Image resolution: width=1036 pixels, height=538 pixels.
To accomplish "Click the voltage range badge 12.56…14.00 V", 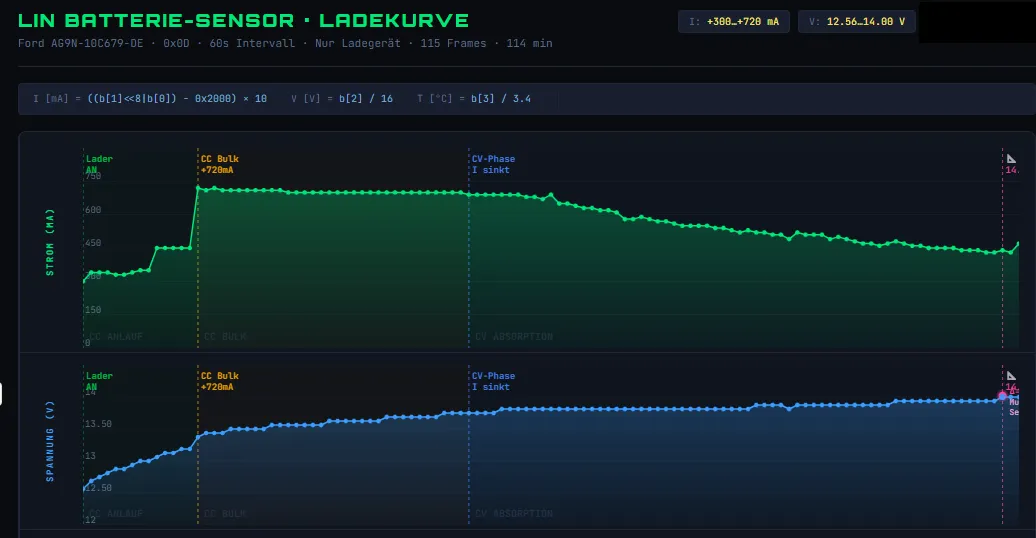I will click(x=856, y=21).
